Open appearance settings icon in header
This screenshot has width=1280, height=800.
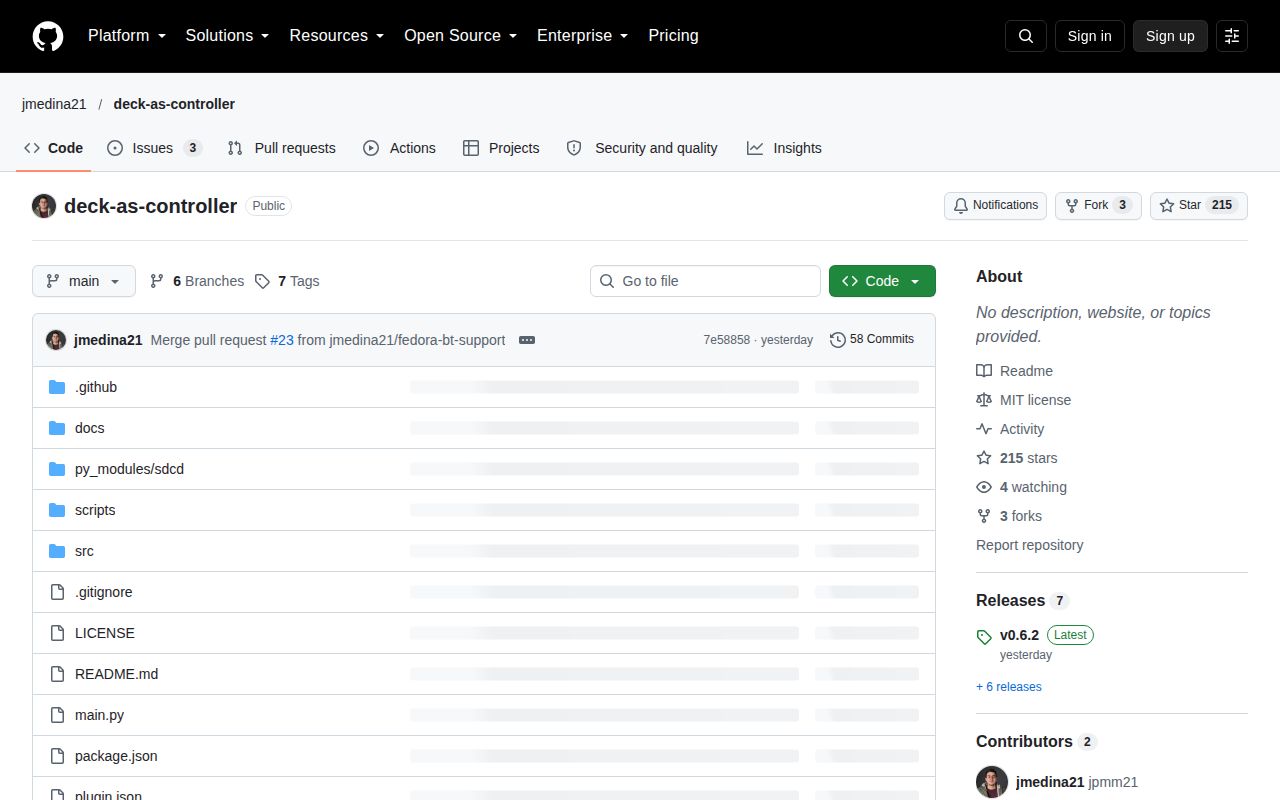(1232, 36)
